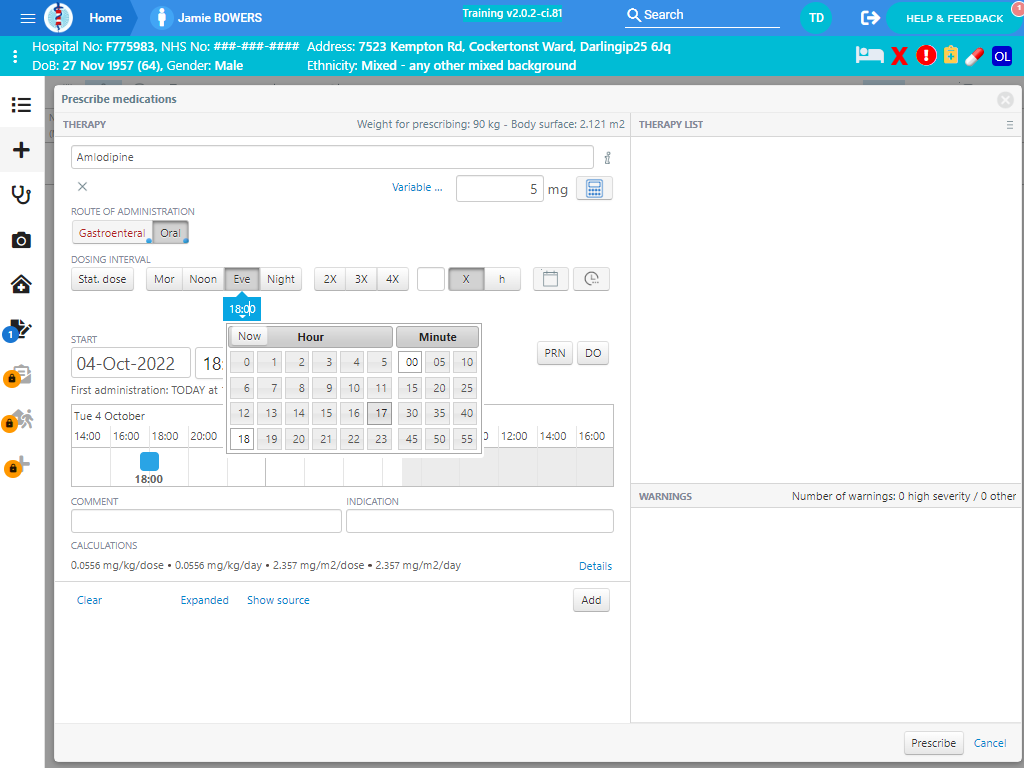Open the calendar dosing days icon
The width and height of the screenshot is (1024, 768).
point(551,279)
